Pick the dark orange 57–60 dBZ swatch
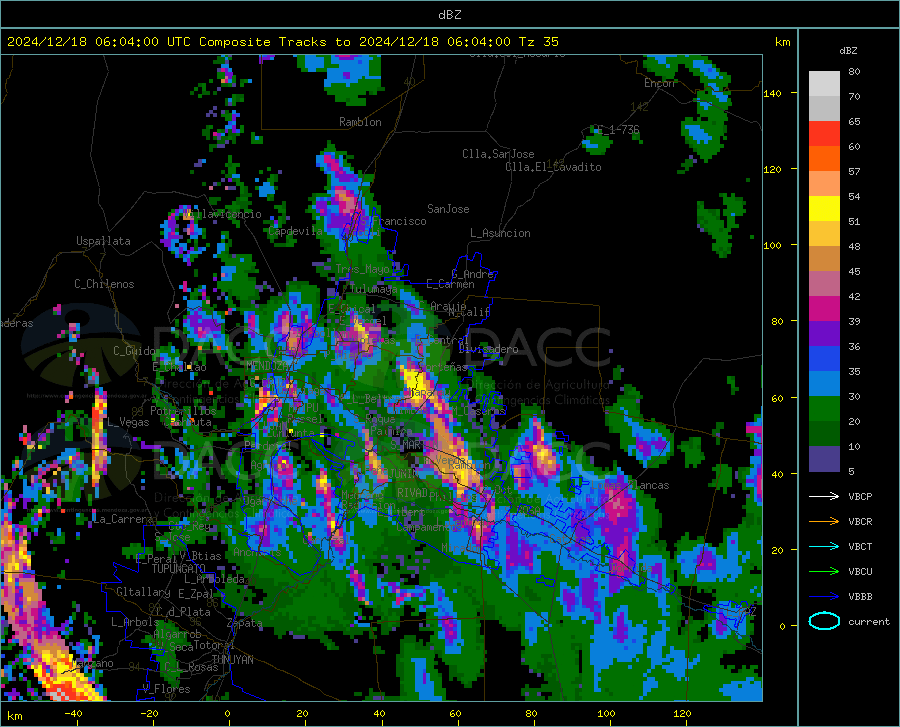The width and height of the screenshot is (900, 727). pyautogui.click(x=824, y=159)
